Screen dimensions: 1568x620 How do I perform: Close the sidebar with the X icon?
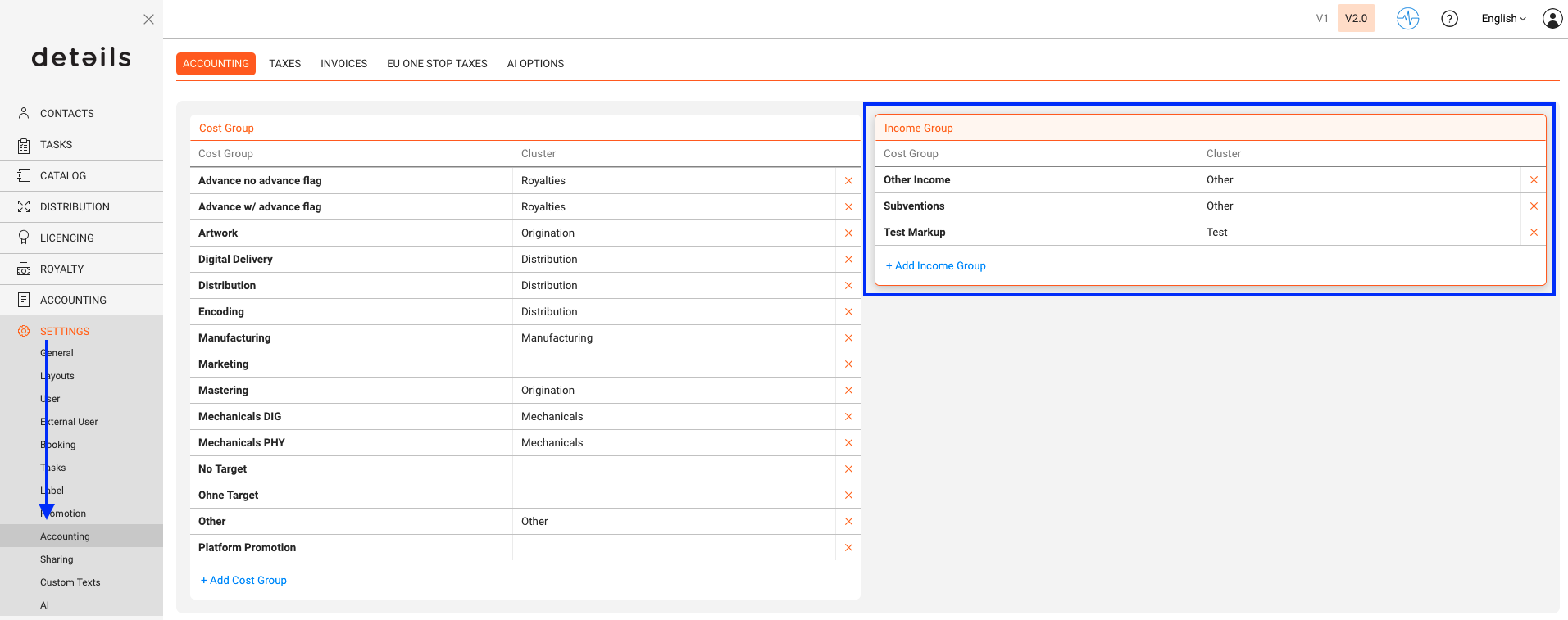pos(148,19)
